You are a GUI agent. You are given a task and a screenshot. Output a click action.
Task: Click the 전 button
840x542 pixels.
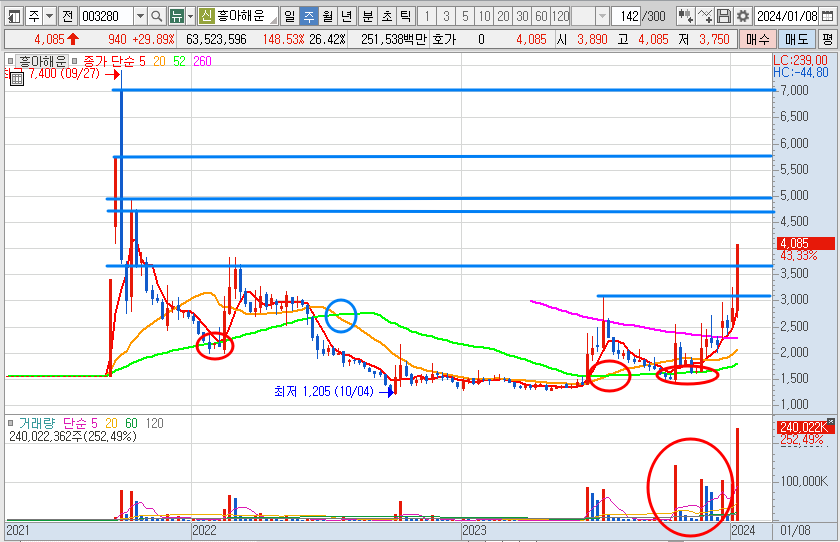[68, 17]
